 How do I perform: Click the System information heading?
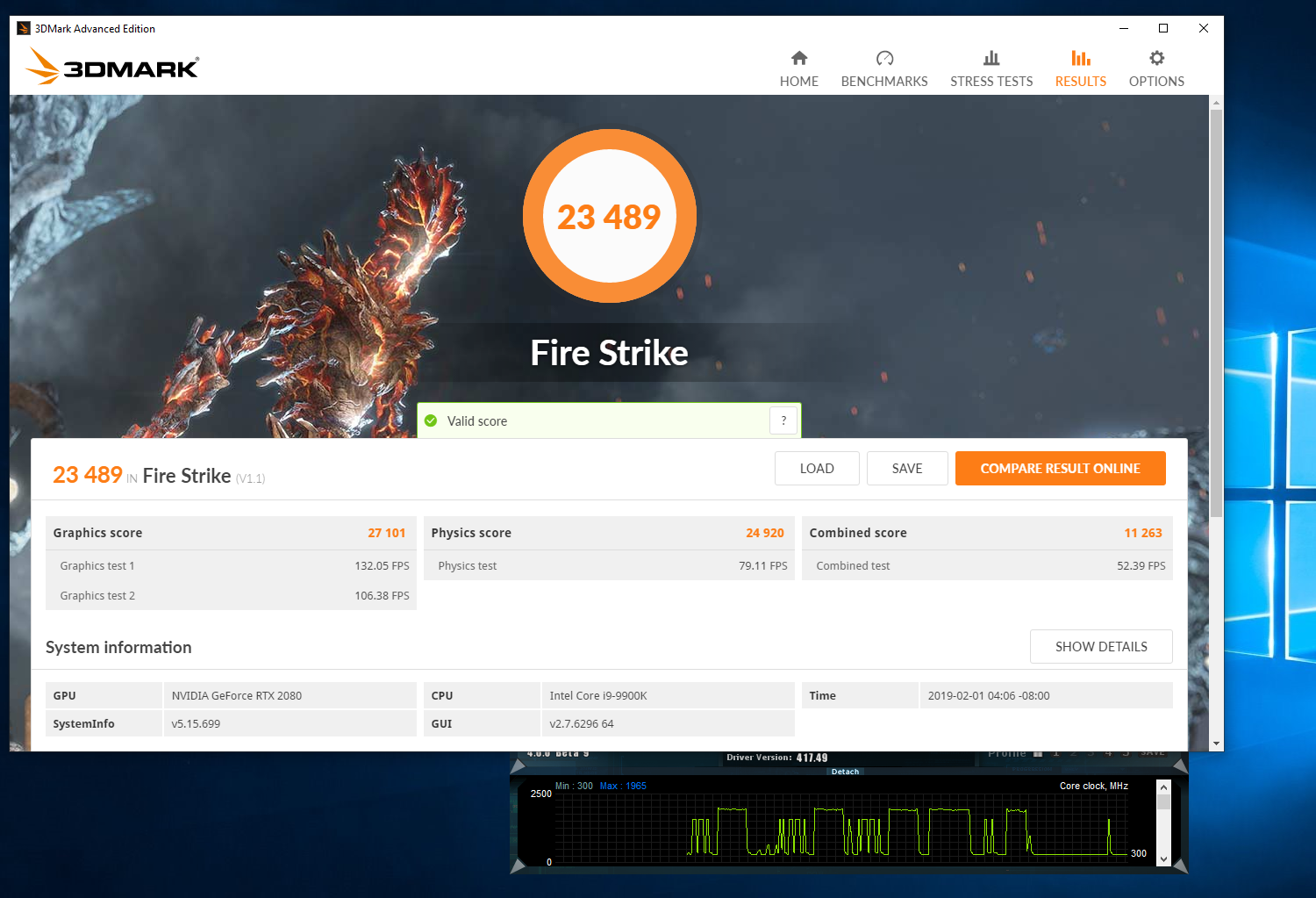coord(118,647)
